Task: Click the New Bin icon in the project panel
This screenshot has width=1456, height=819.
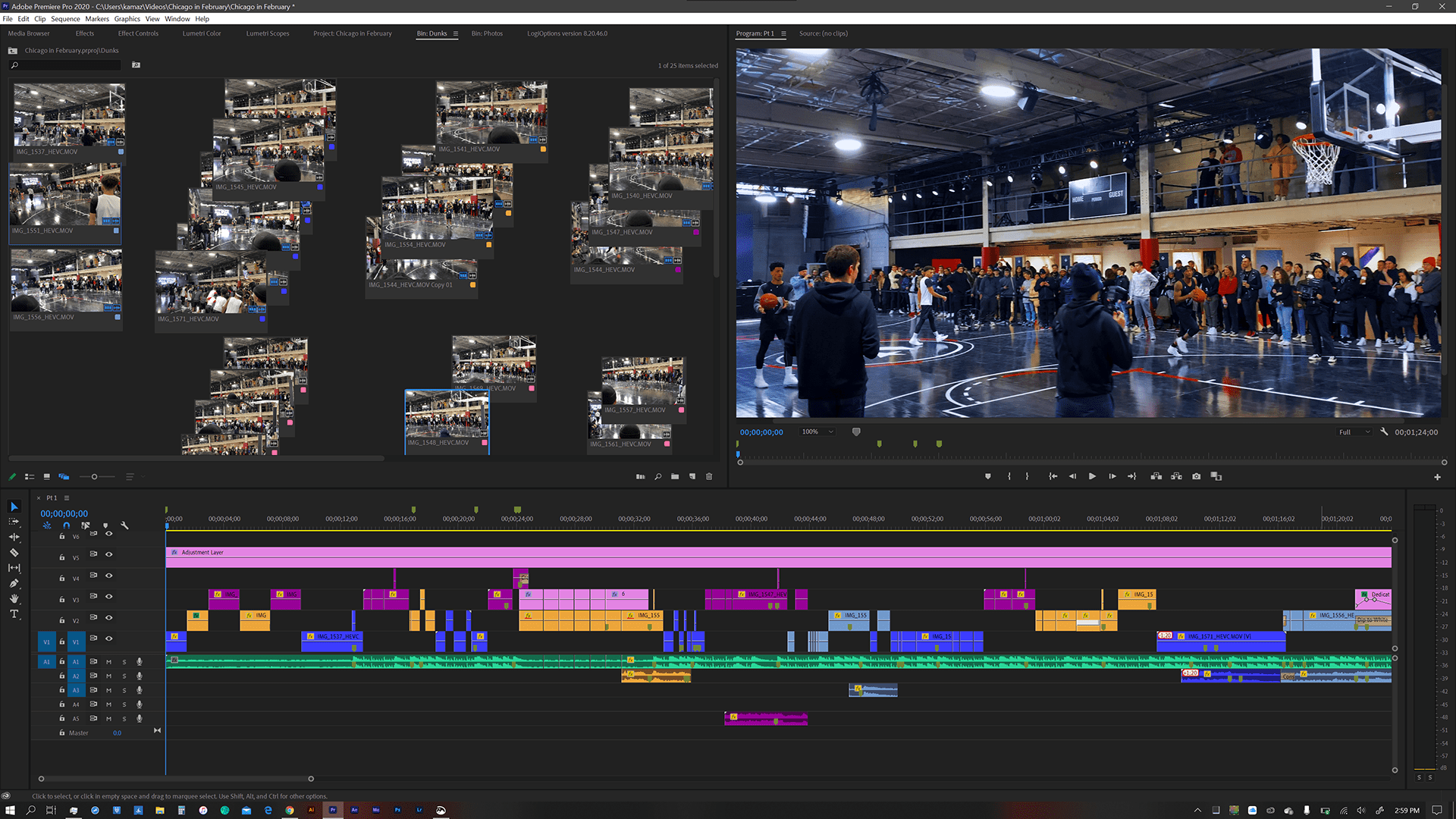Action: pos(675,476)
